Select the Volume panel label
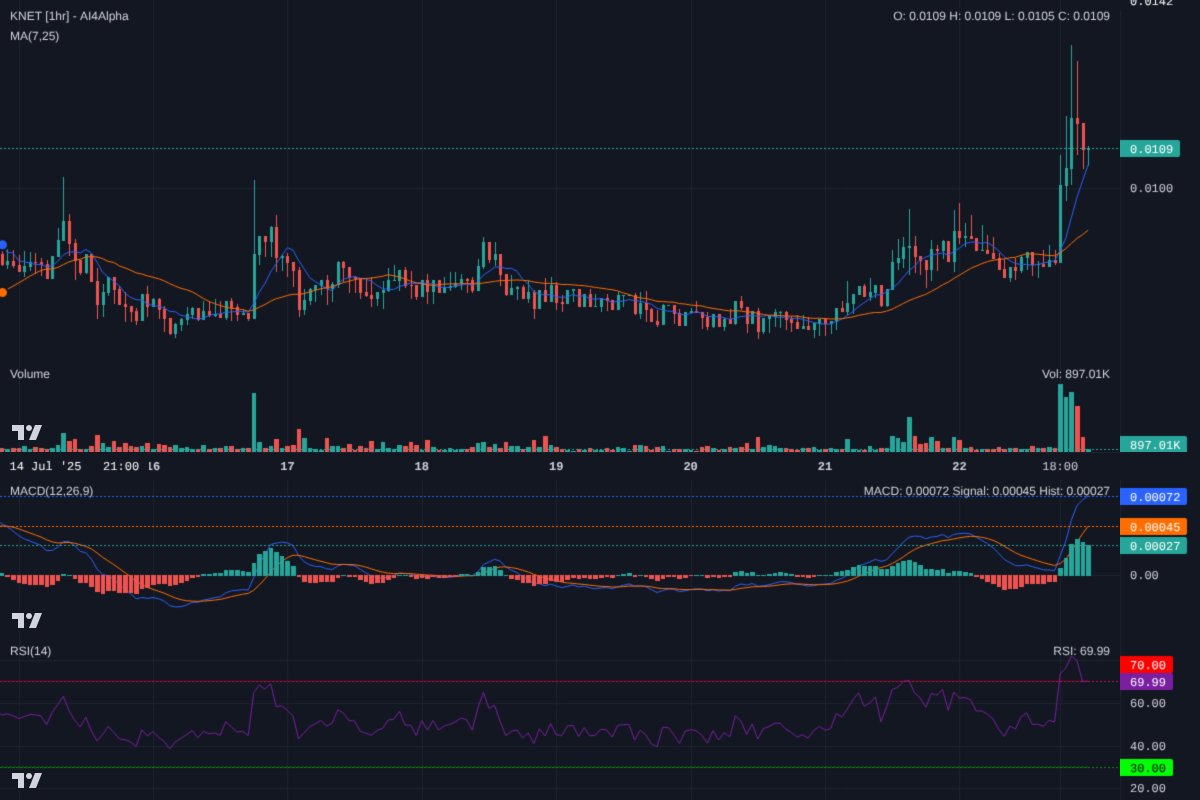 point(30,374)
